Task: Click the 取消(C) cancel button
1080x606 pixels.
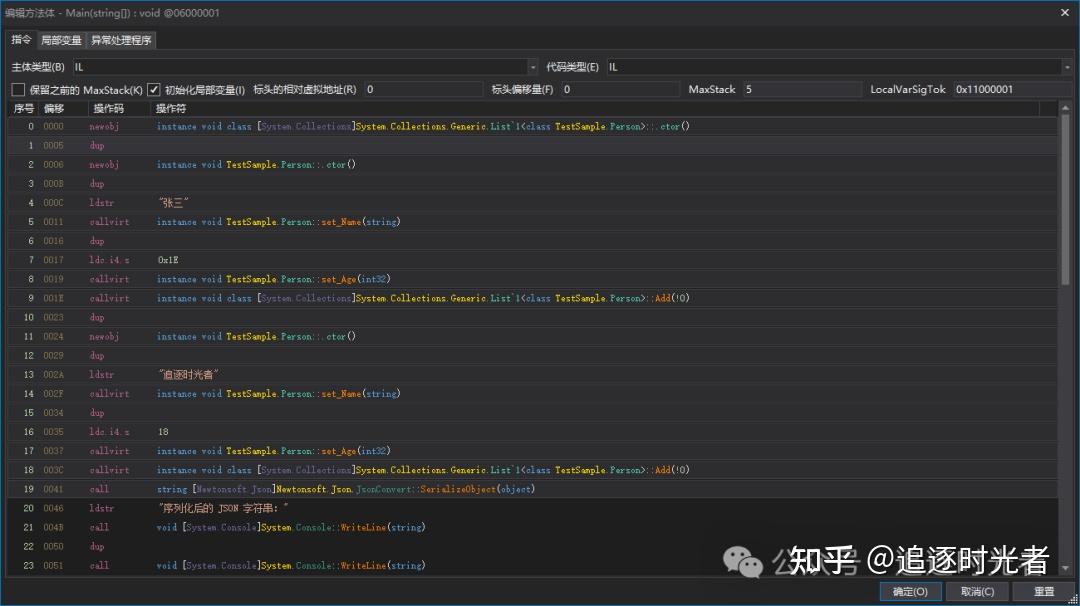Action: point(978,591)
